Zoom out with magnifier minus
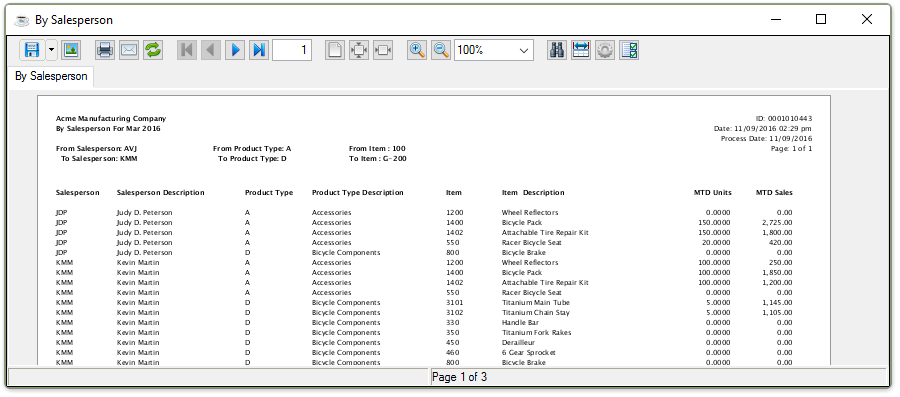This screenshot has width=900, height=397. (441, 50)
